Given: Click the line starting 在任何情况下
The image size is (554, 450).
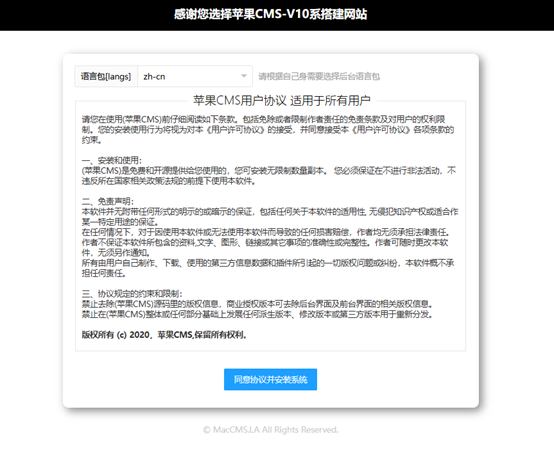Looking at the screenshot, I should click(x=266, y=232).
